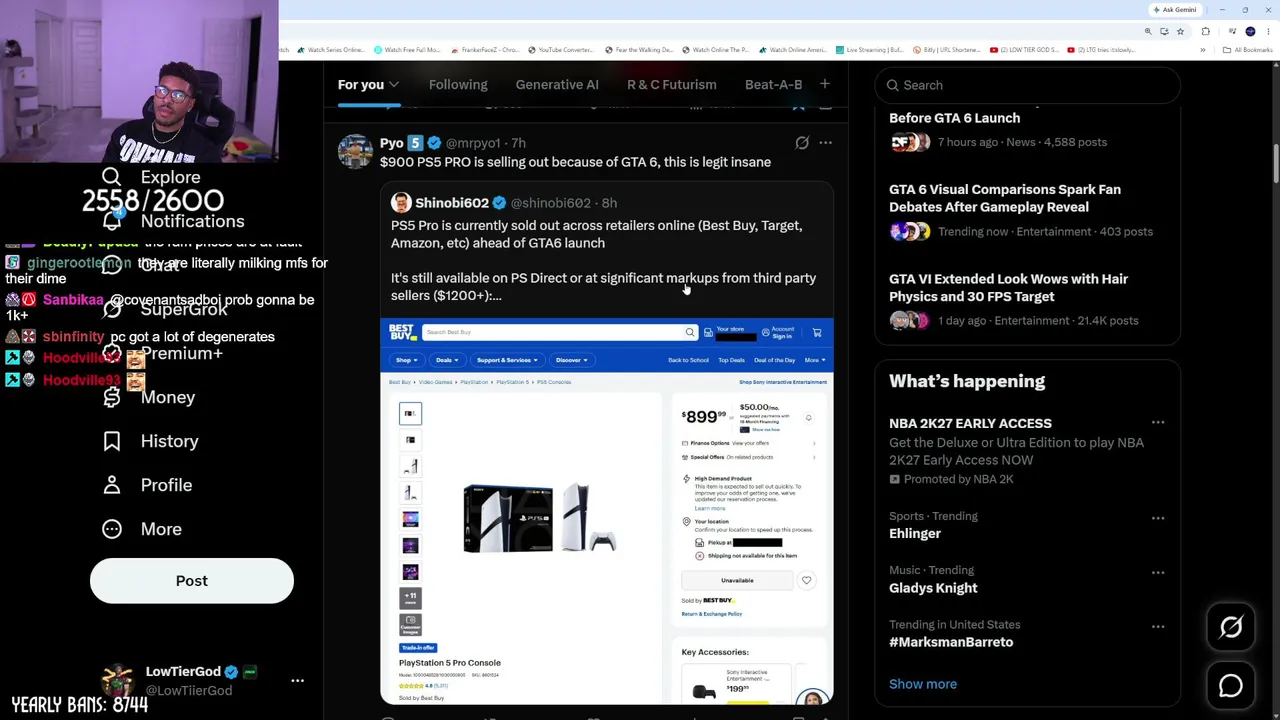Open more options for #MarksmanBarreto trend
Viewport: 1280px width, 720px height.
pos(1158,627)
